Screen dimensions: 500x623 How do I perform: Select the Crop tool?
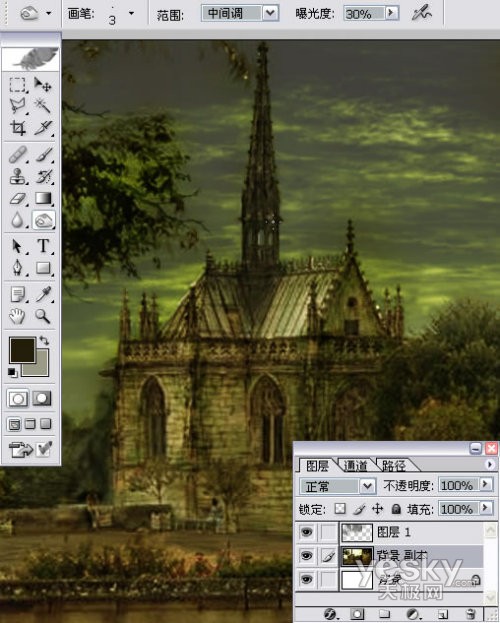18,128
